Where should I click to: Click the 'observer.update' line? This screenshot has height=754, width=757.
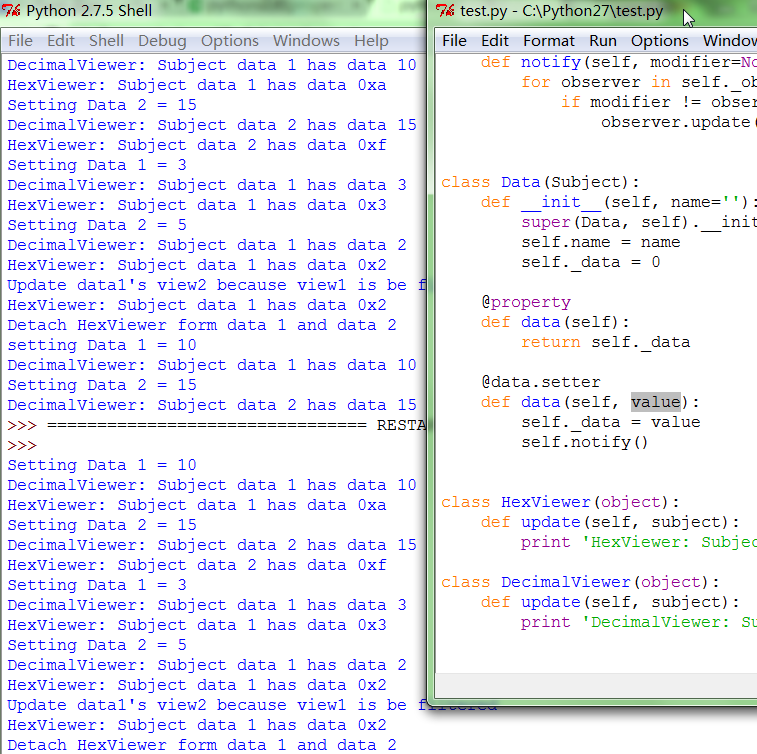coord(679,123)
